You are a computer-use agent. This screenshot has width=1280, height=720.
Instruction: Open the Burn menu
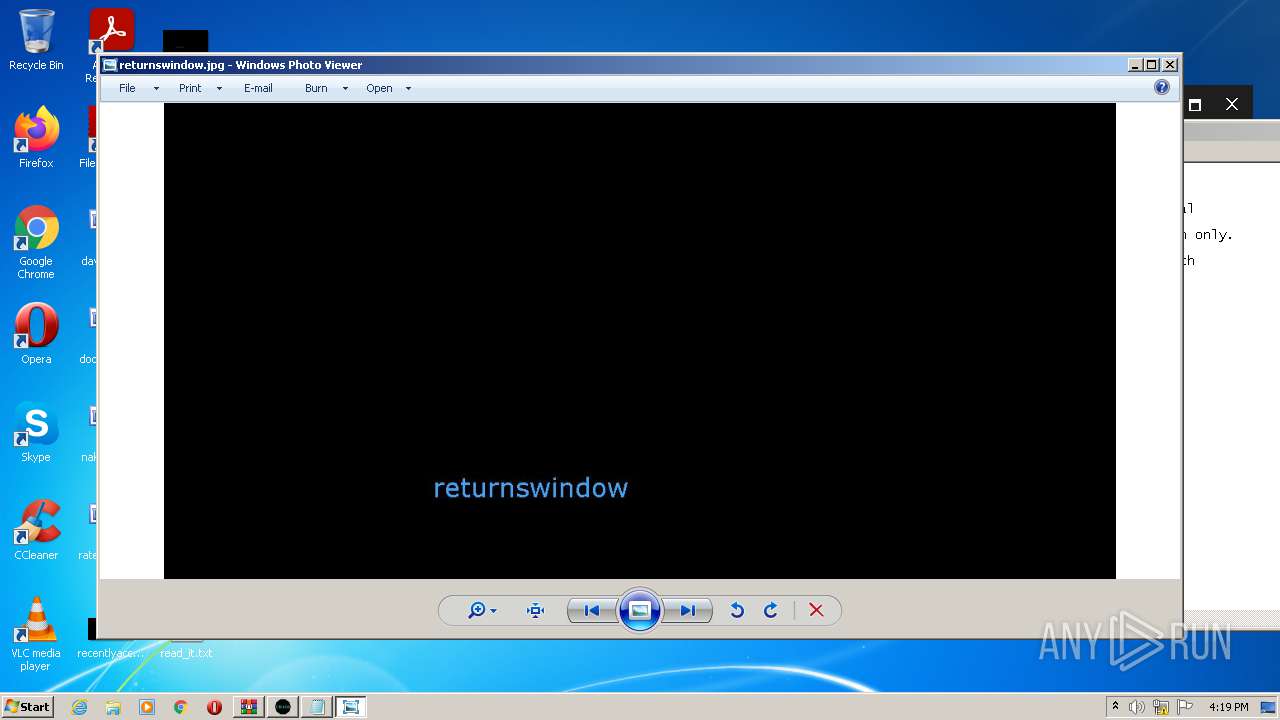coord(316,88)
